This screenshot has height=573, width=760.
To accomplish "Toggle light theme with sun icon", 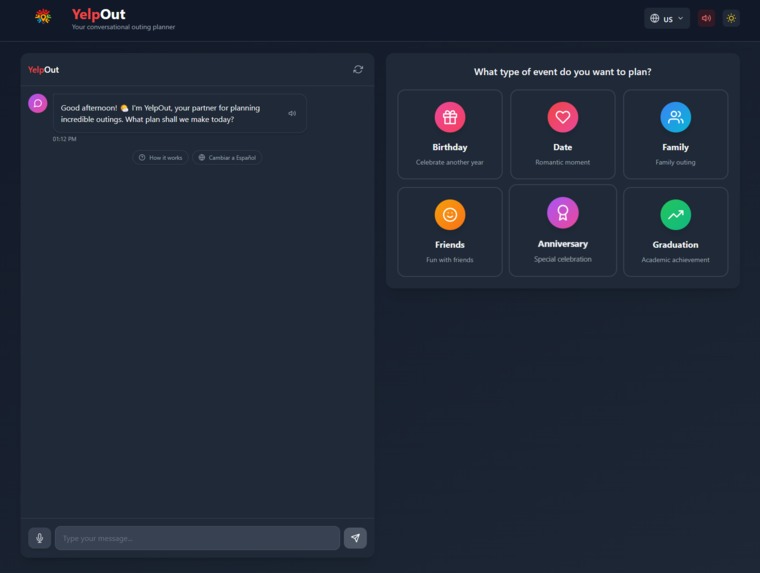I will (731, 18).
